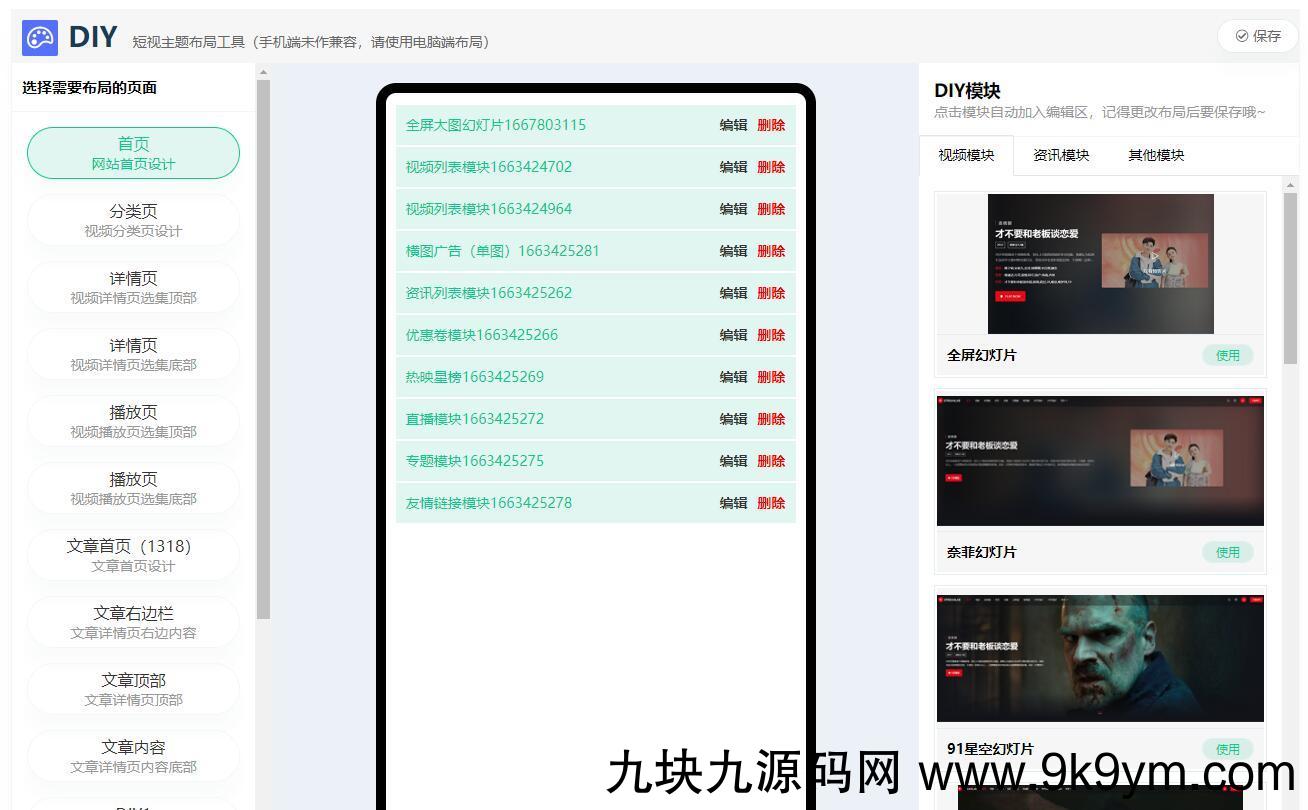Image resolution: width=1308 pixels, height=810 pixels.
Task: Select the 分类页 视频分类页设计 page
Action: click(x=133, y=220)
